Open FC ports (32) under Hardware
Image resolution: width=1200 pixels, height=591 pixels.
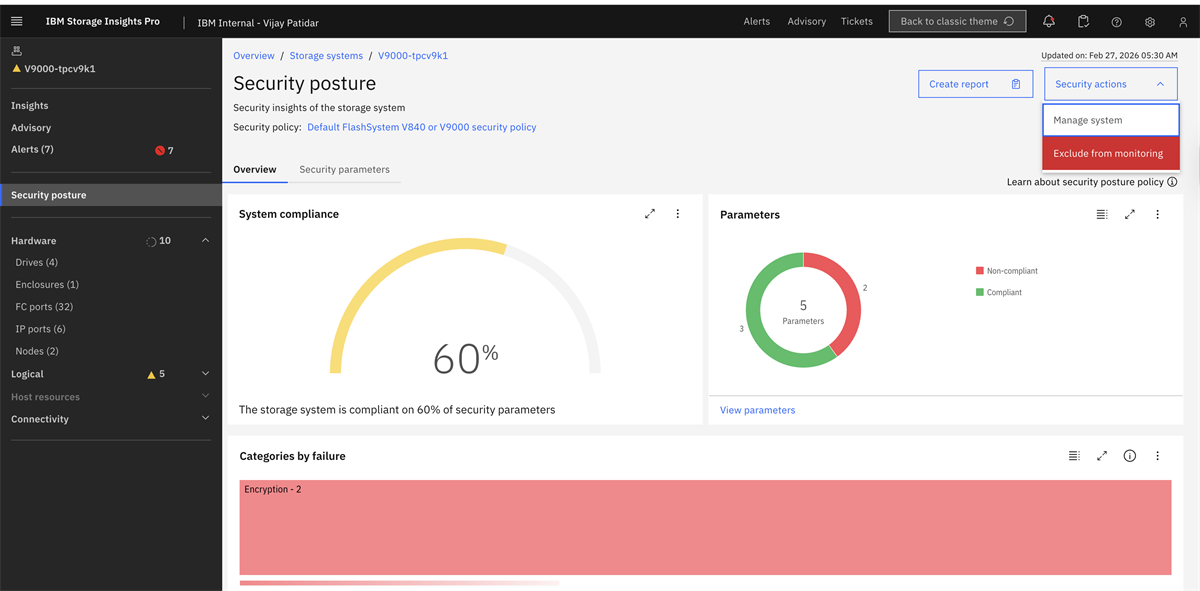44,307
